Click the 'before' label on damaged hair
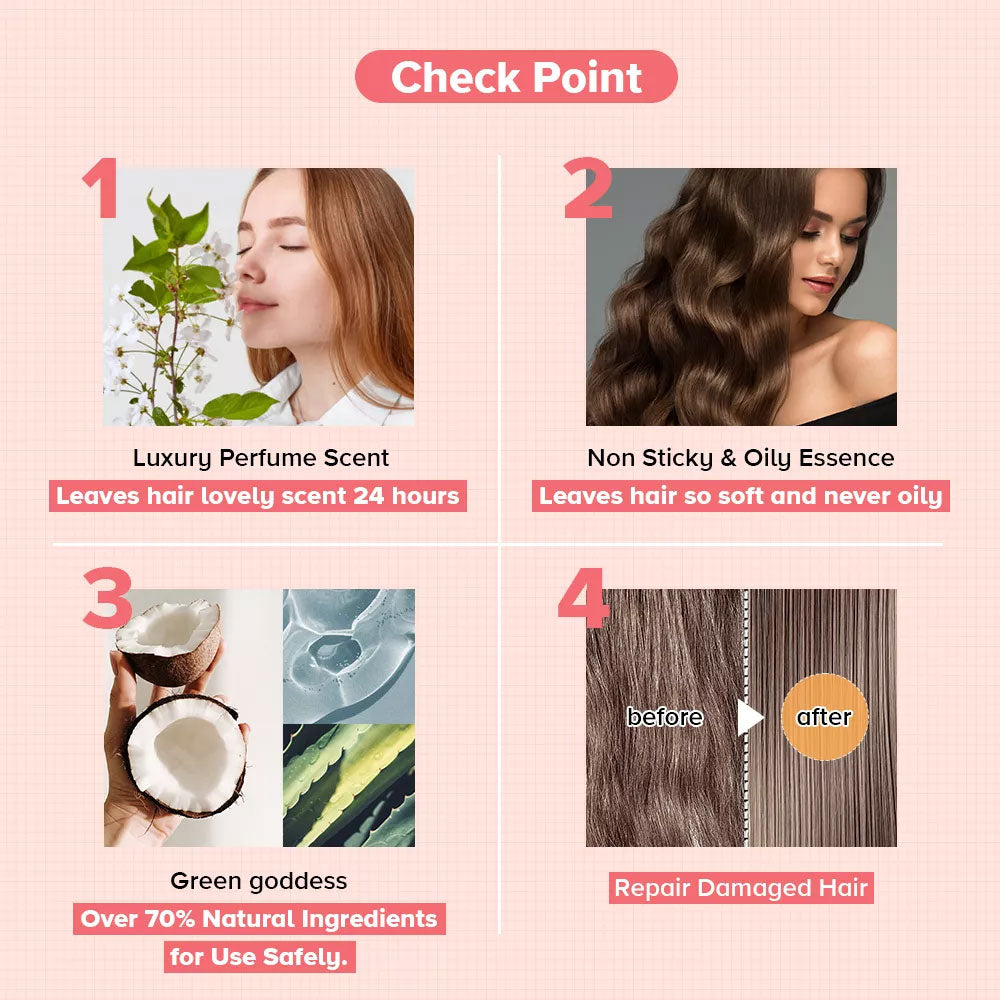This screenshot has height=1000, width=1000. [x=665, y=717]
